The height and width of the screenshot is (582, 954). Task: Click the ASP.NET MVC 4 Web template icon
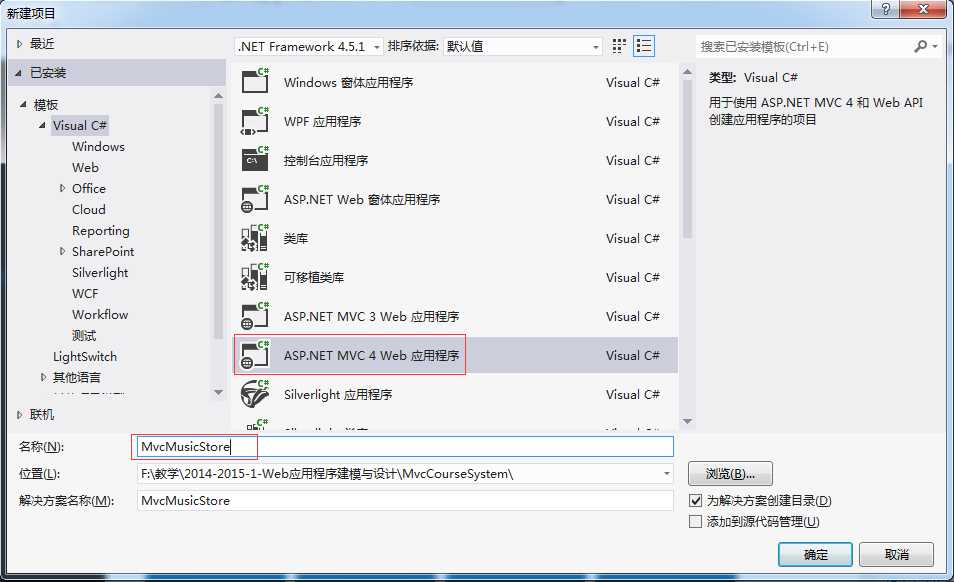point(255,355)
